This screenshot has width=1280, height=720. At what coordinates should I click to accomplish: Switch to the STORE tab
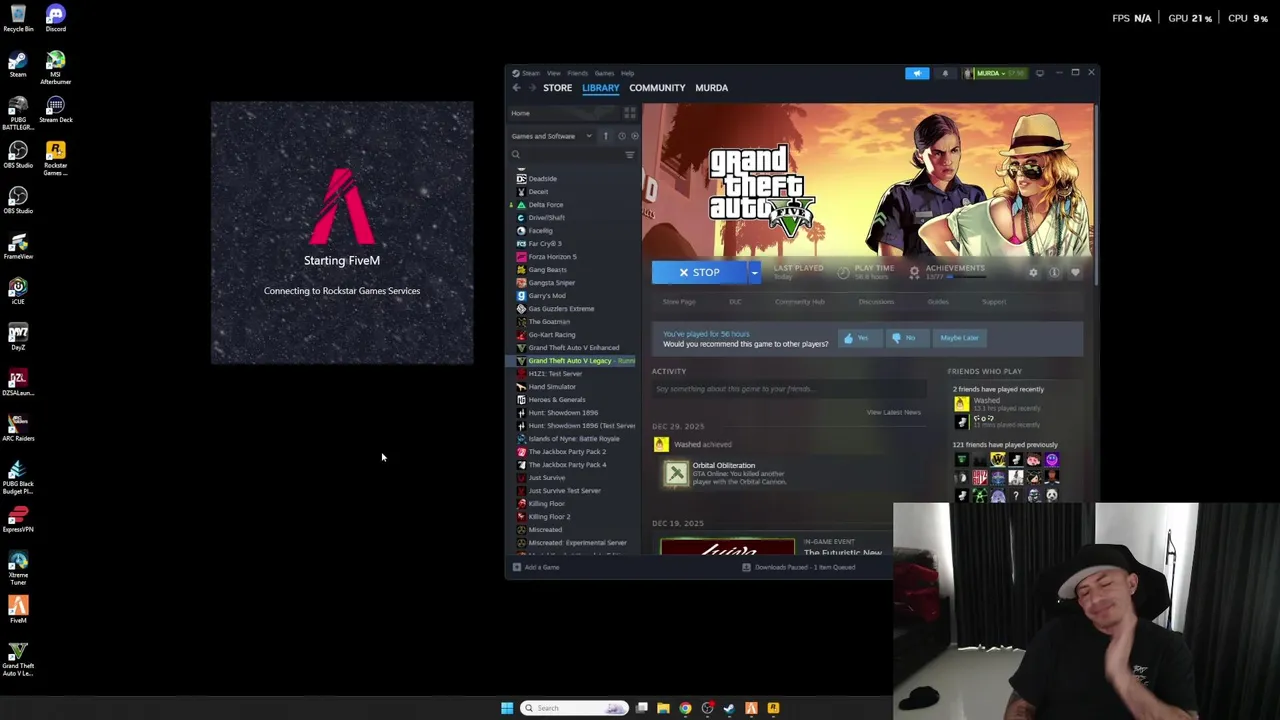click(x=557, y=88)
